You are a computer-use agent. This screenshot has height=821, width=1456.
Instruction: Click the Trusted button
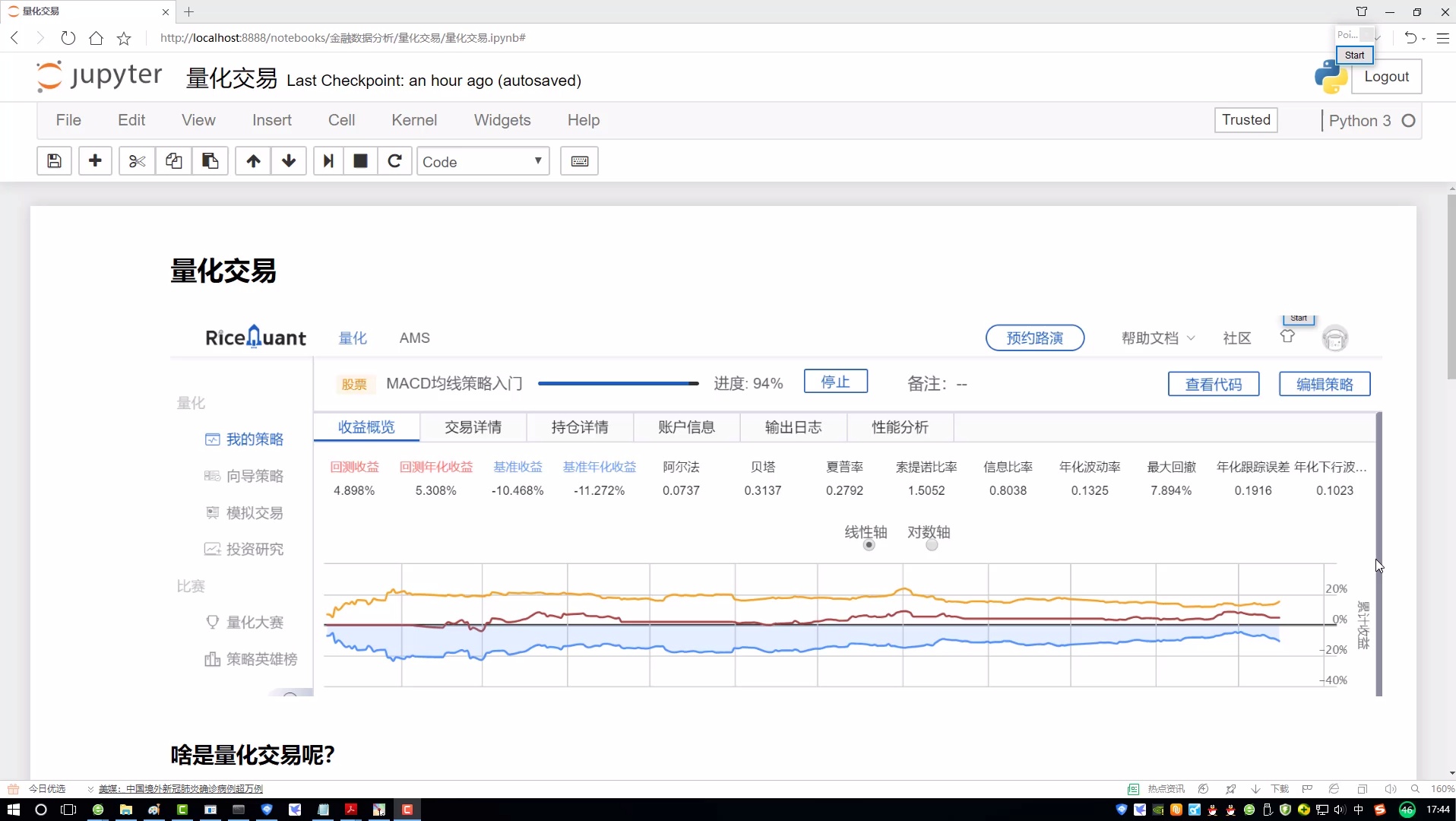pyautogui.click(x=1246, y=120)
